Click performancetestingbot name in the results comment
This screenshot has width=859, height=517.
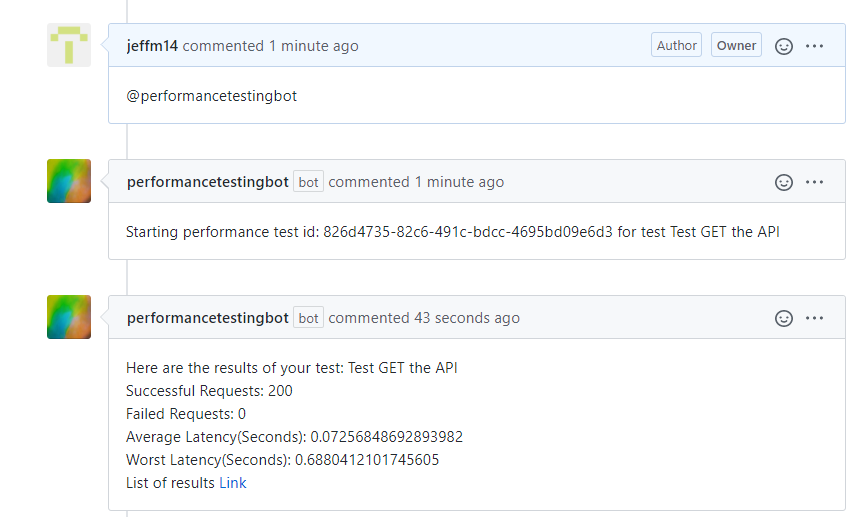click(208, 318)
